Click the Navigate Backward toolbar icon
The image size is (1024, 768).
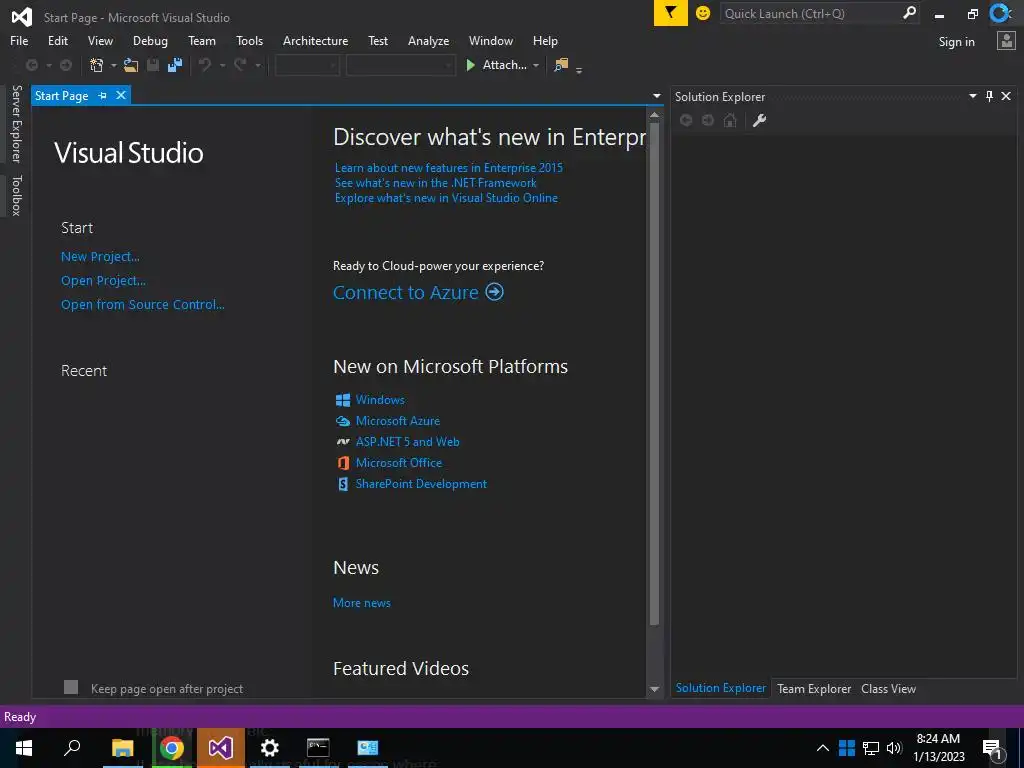click(31, 65)
